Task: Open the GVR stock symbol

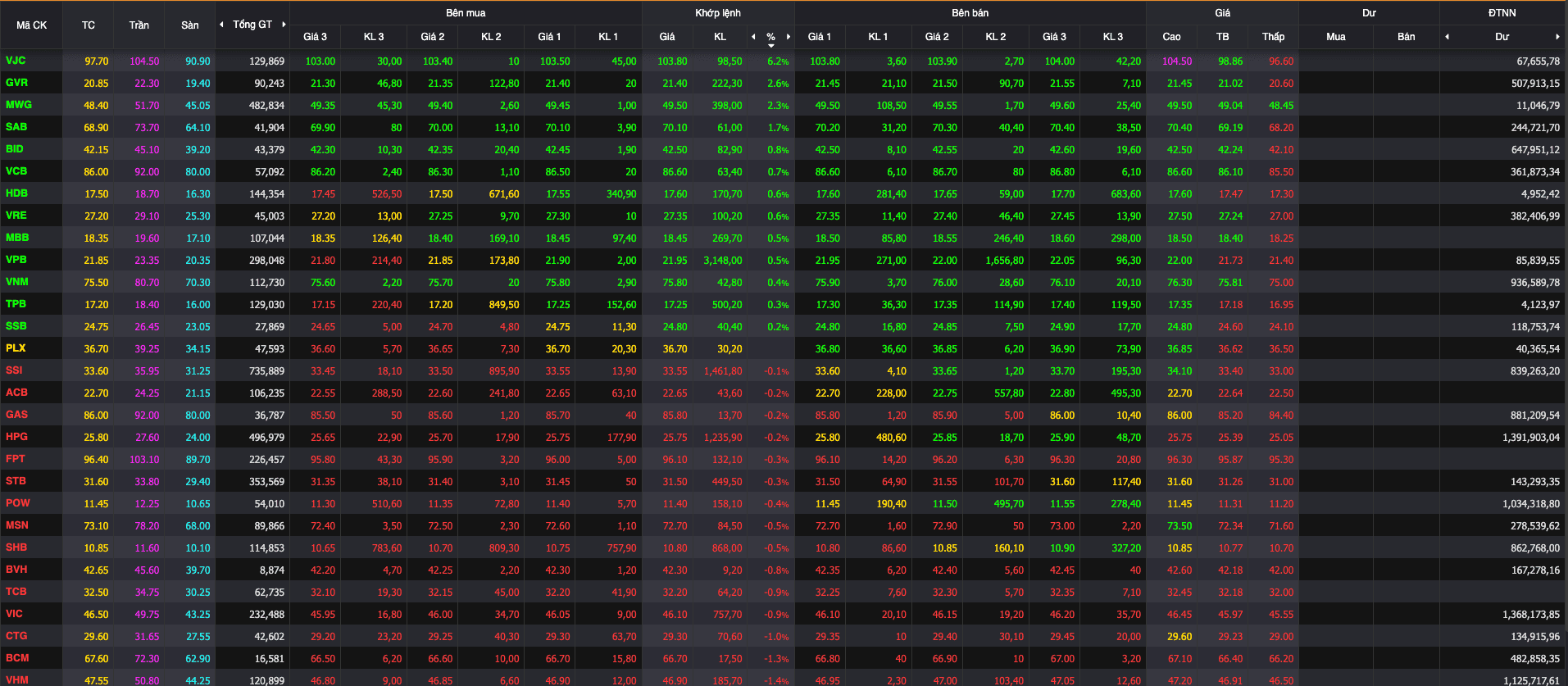Action: click(16, 83)
